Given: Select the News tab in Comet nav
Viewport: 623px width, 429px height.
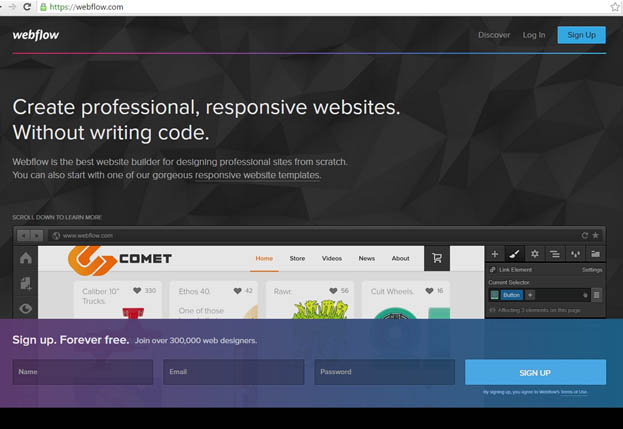Looking at the screenshot, I should click(x=367, y=258).
